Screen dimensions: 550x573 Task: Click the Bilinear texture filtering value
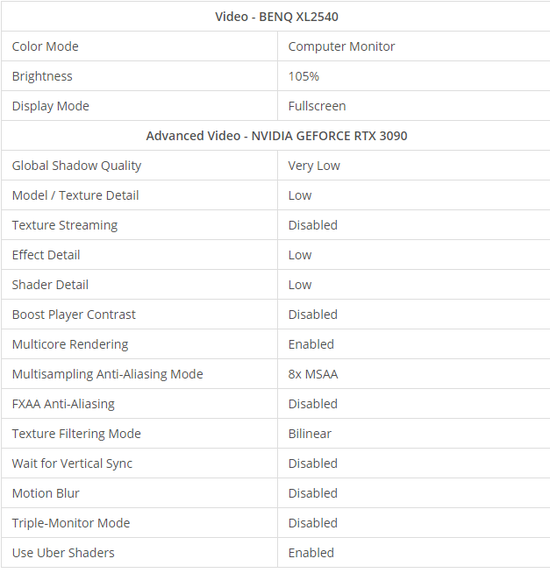pos(310,434)
